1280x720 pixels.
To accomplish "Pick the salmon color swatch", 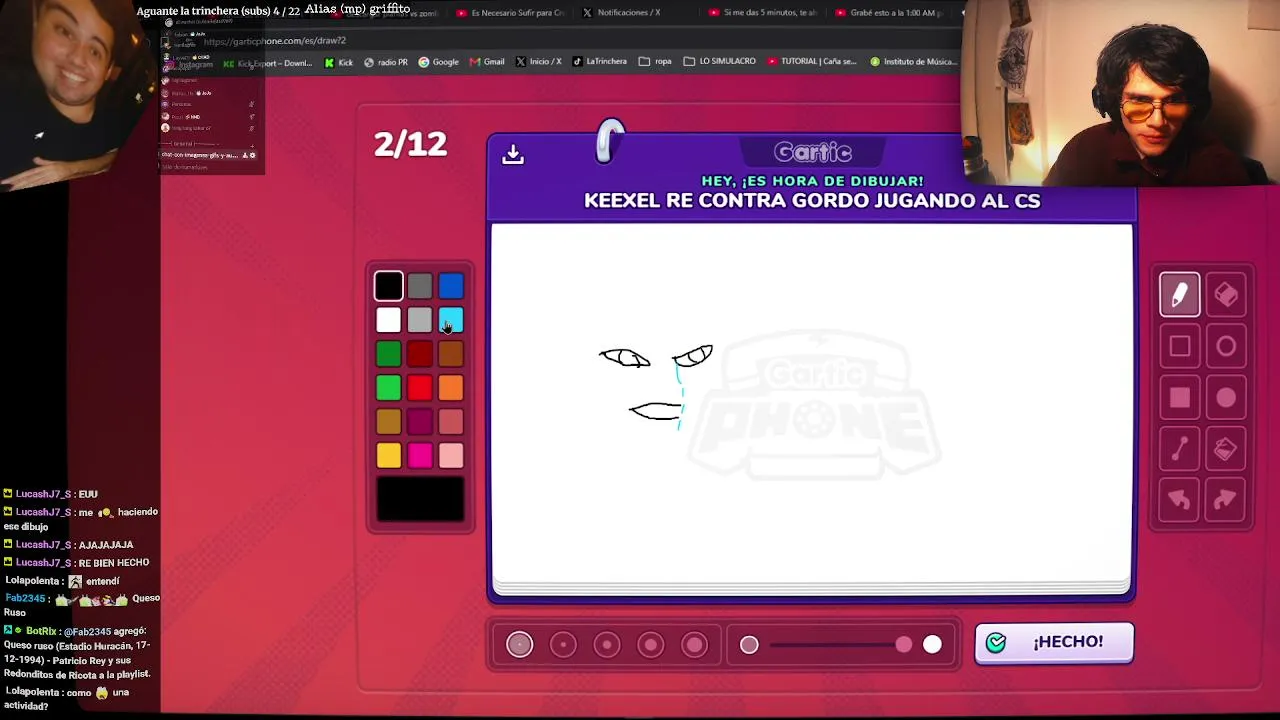I will (451, 422).
